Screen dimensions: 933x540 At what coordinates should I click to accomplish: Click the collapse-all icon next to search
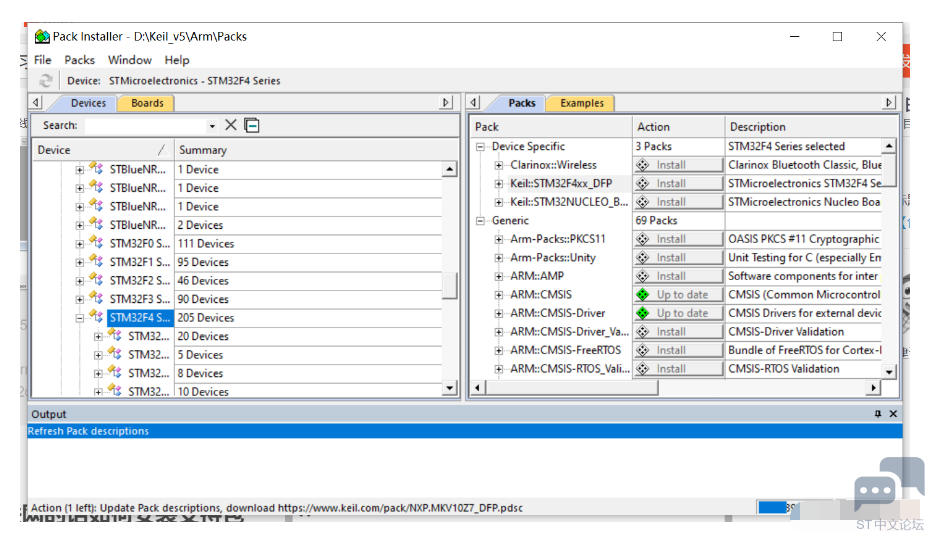(x=252, y=125)
